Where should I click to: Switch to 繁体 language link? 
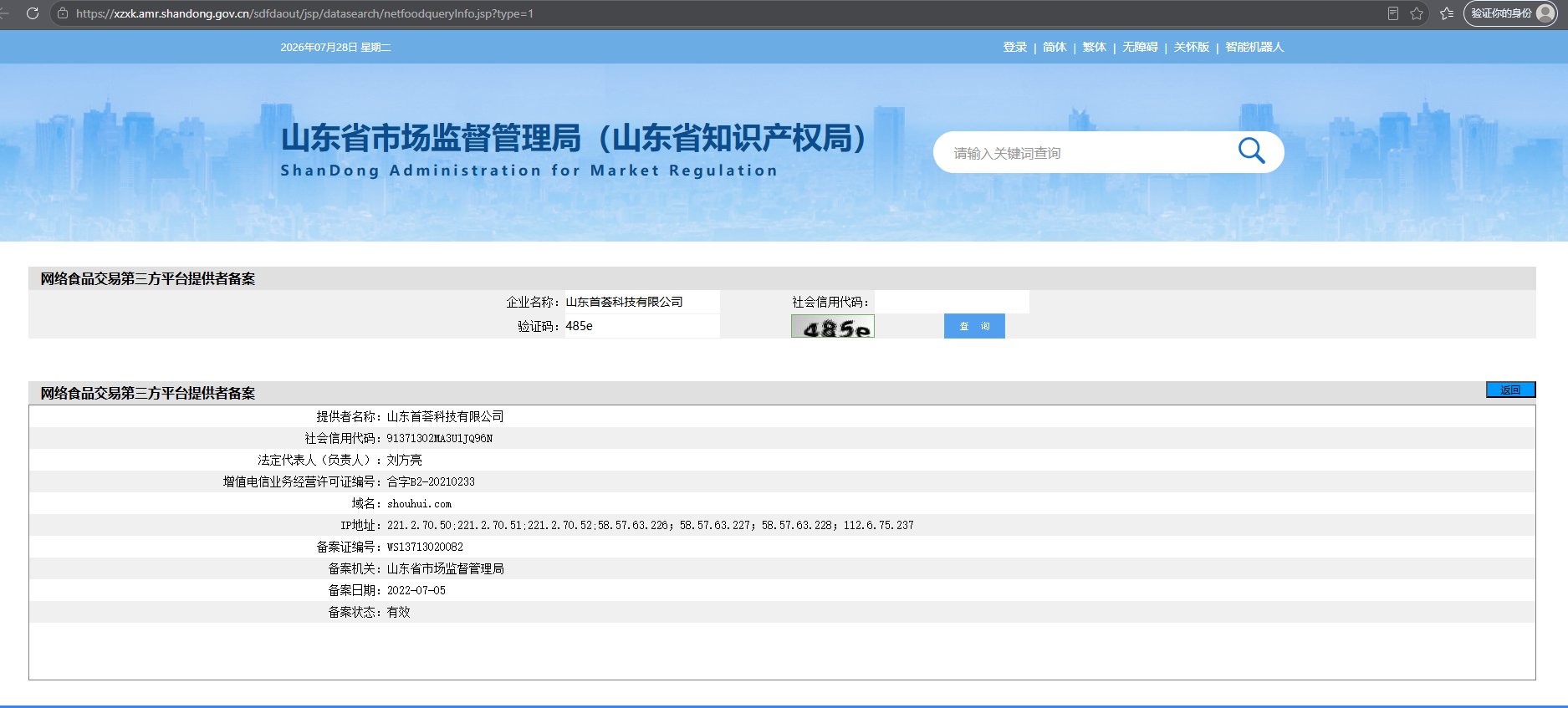(x=1095, y=47)
